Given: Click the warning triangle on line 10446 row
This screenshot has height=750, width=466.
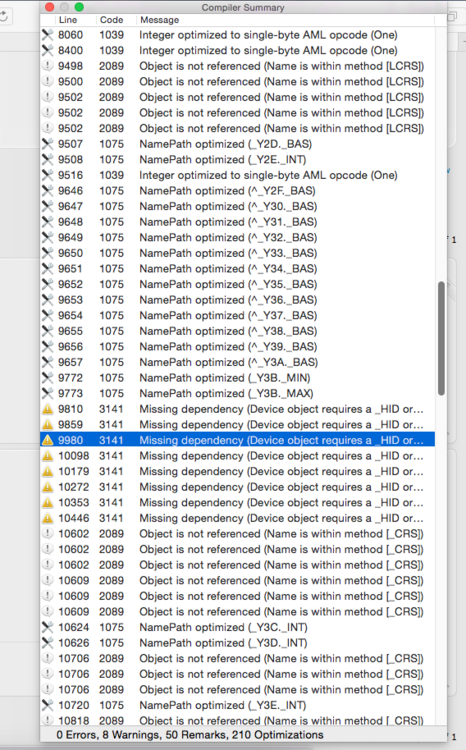Looking at the screenshot, I should tap(47, 518).
